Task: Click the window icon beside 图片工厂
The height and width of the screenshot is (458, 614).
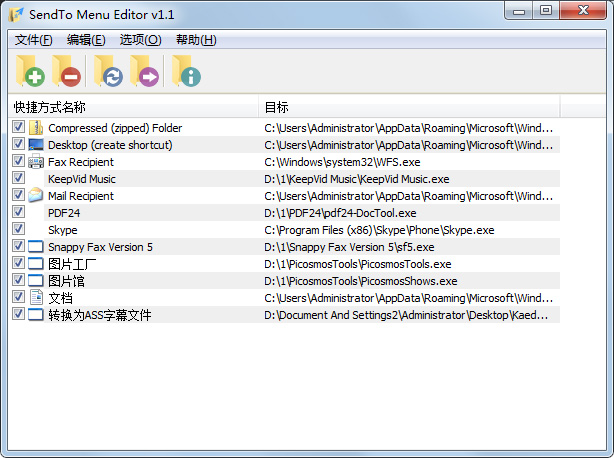Action: [36, 263]
